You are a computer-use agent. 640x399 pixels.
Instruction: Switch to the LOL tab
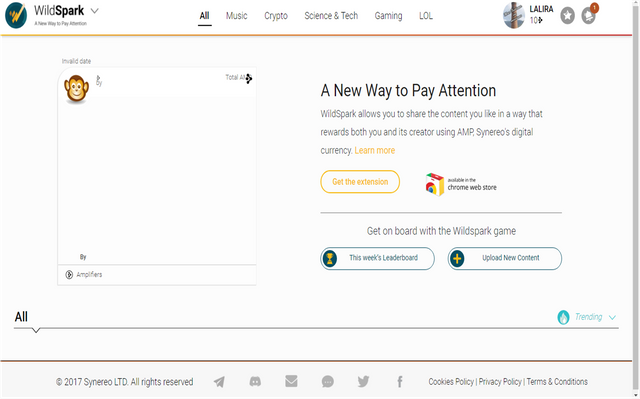pyautogui.click(x=426, y=16)
